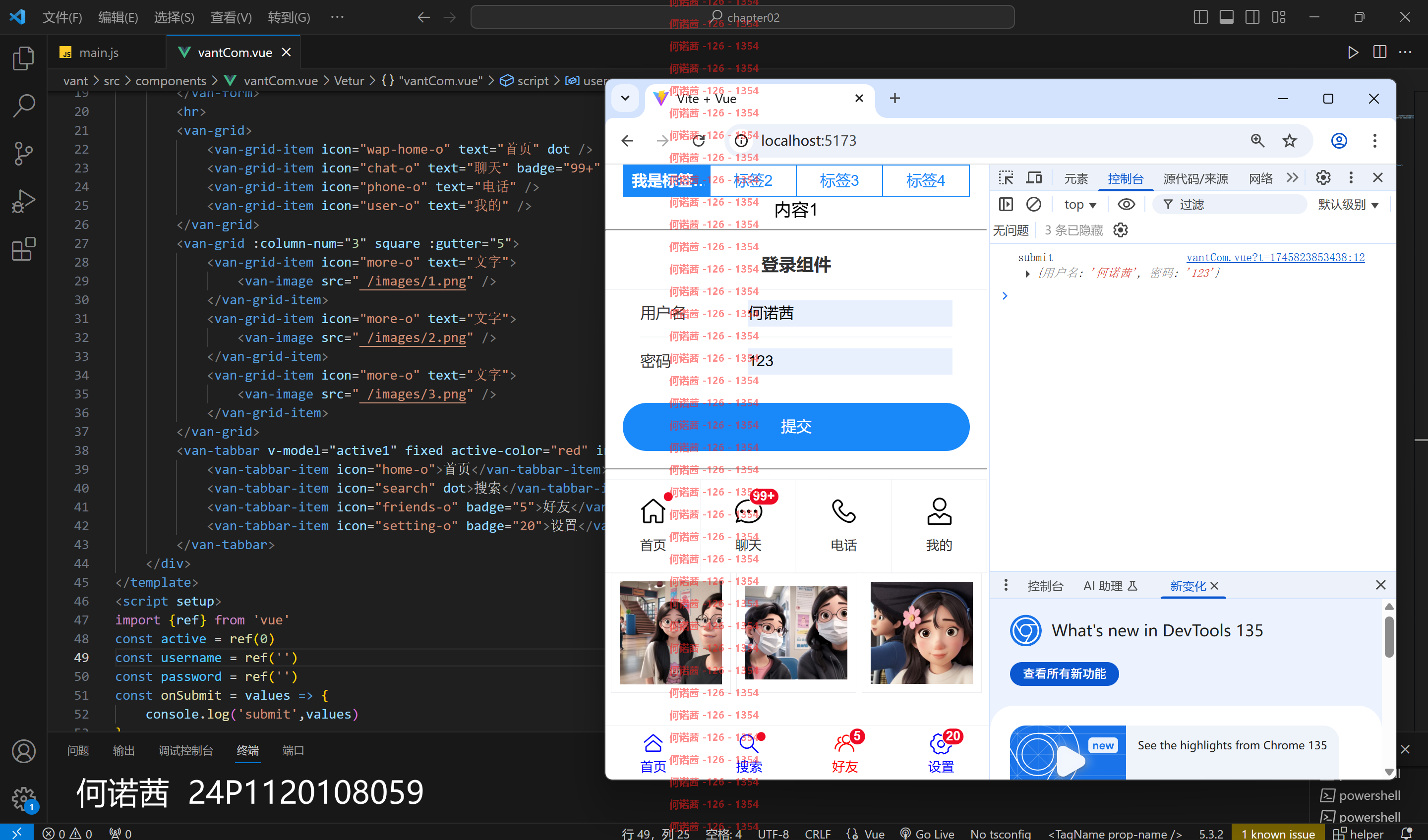Show more DevTools tabs with the chevrons
This screenshot has height=840, width=1428.
point(1292,178)
